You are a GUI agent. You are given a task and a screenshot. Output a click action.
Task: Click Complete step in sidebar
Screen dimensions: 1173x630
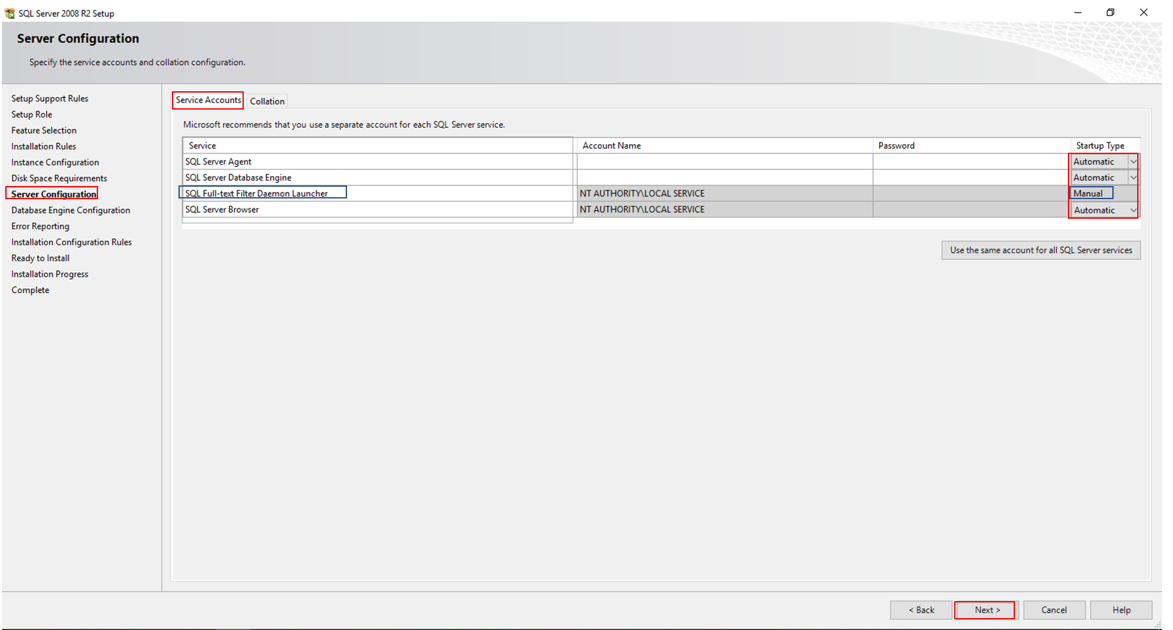pyautogui.click(x=30, y=290)
